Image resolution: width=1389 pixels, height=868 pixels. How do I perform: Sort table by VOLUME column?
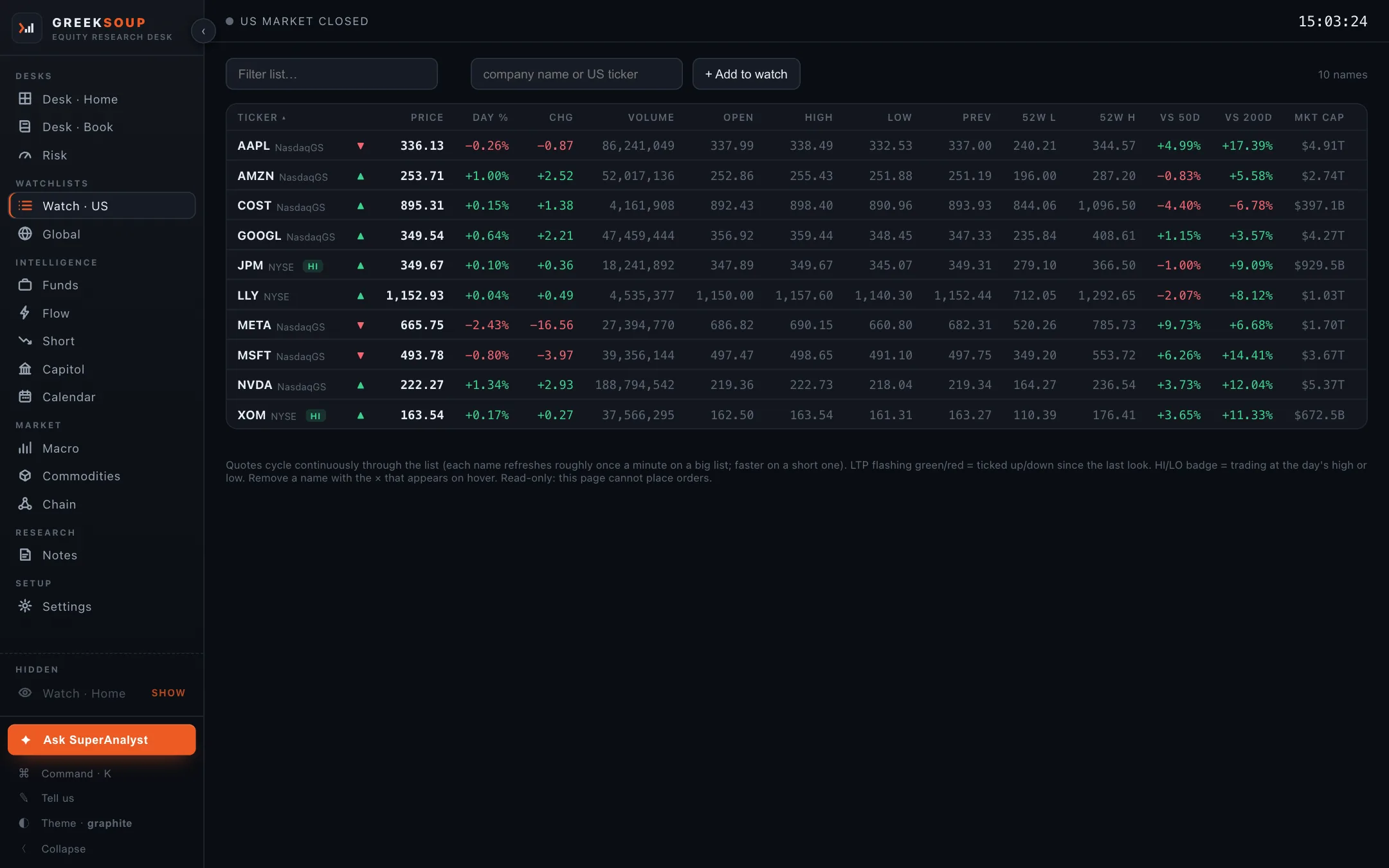pyautogui.click(x=651, y=117)
